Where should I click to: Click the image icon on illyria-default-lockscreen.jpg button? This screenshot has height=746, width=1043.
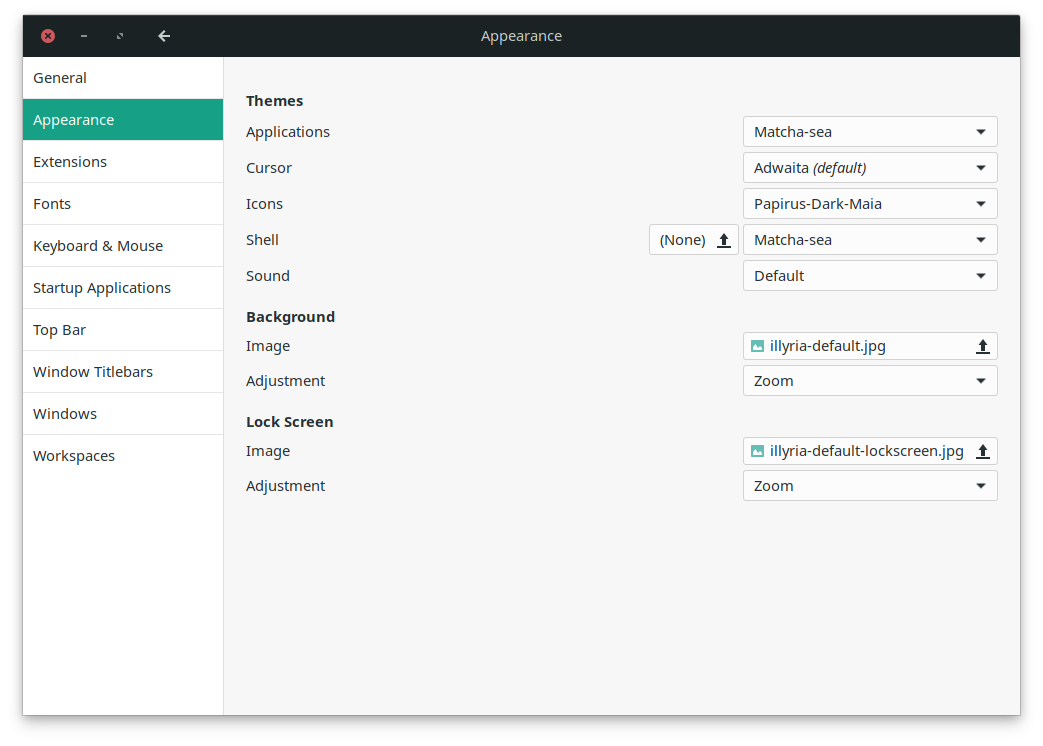pos(758,450)
